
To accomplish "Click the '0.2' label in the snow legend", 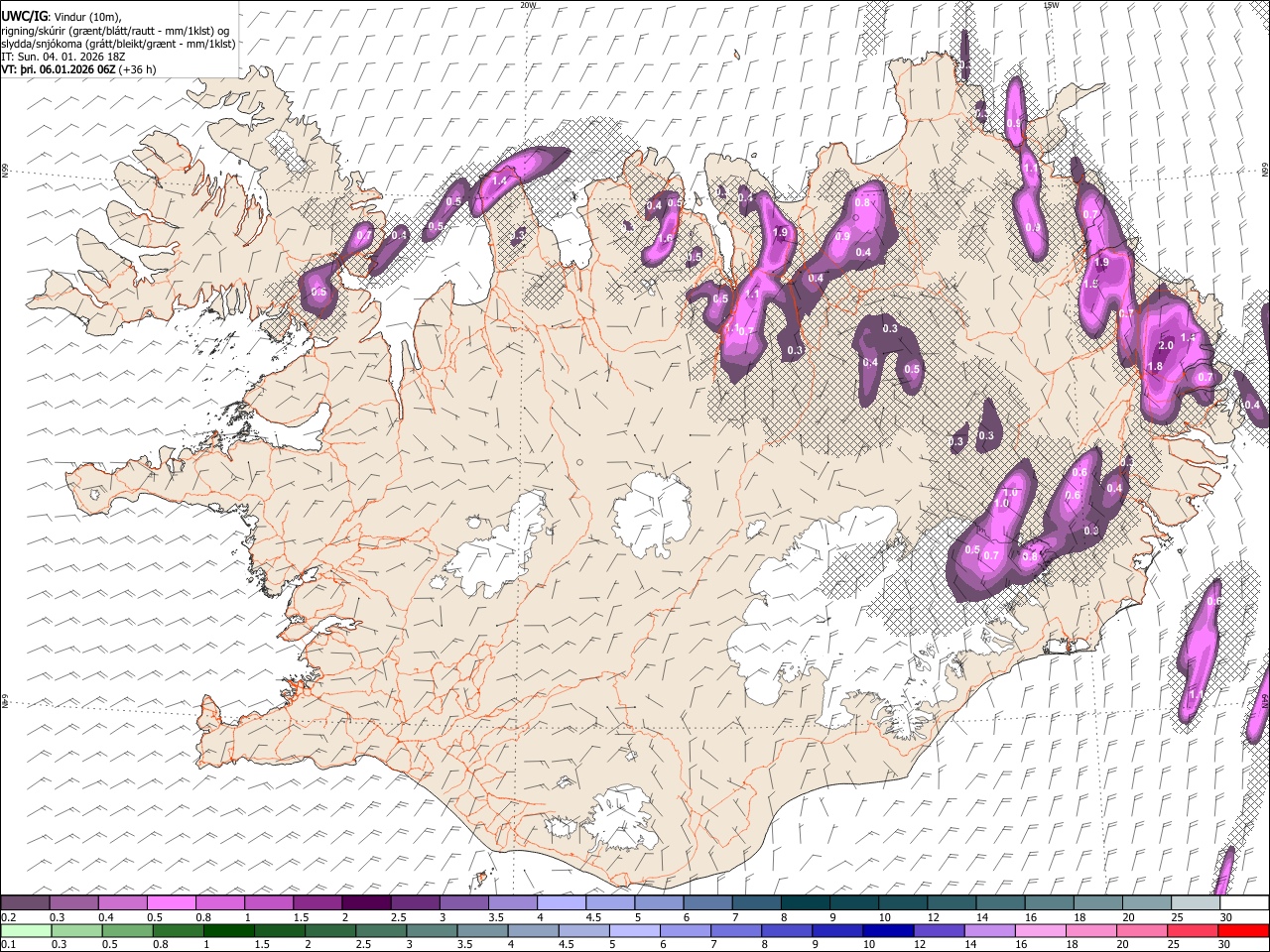I will (7, 917).
